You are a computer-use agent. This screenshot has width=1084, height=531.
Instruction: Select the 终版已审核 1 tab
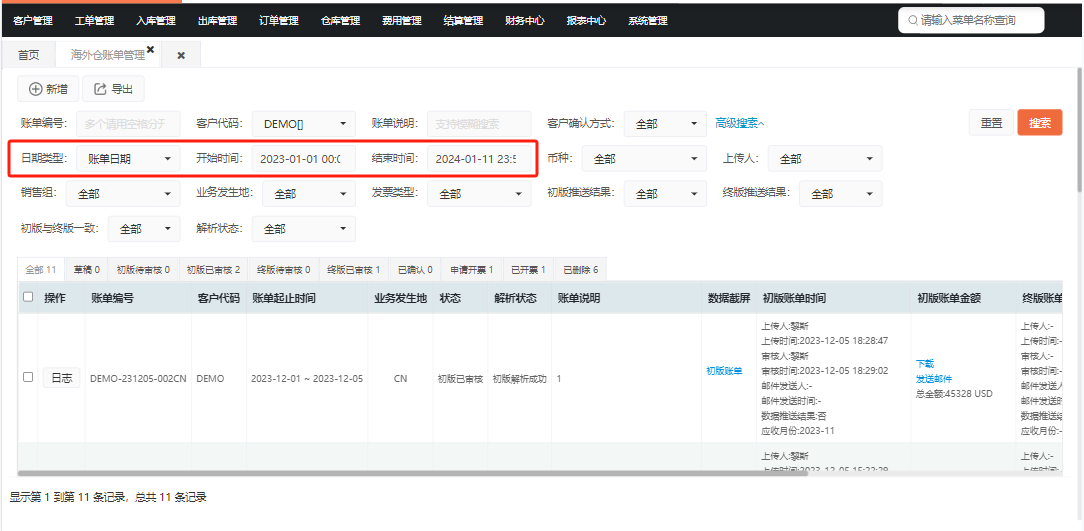[x=354, y=270]
